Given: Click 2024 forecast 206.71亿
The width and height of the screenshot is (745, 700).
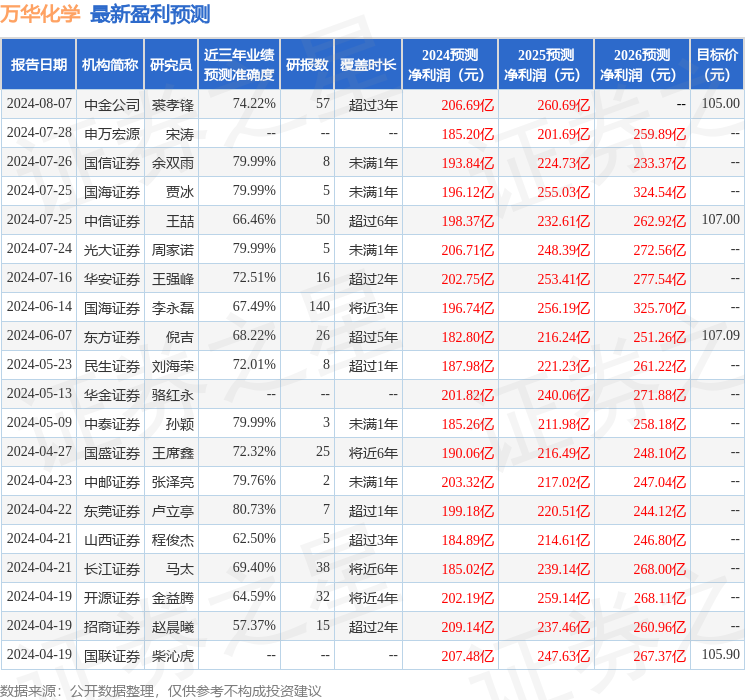Looking at the screenshot, I should (x=468, y=250).
